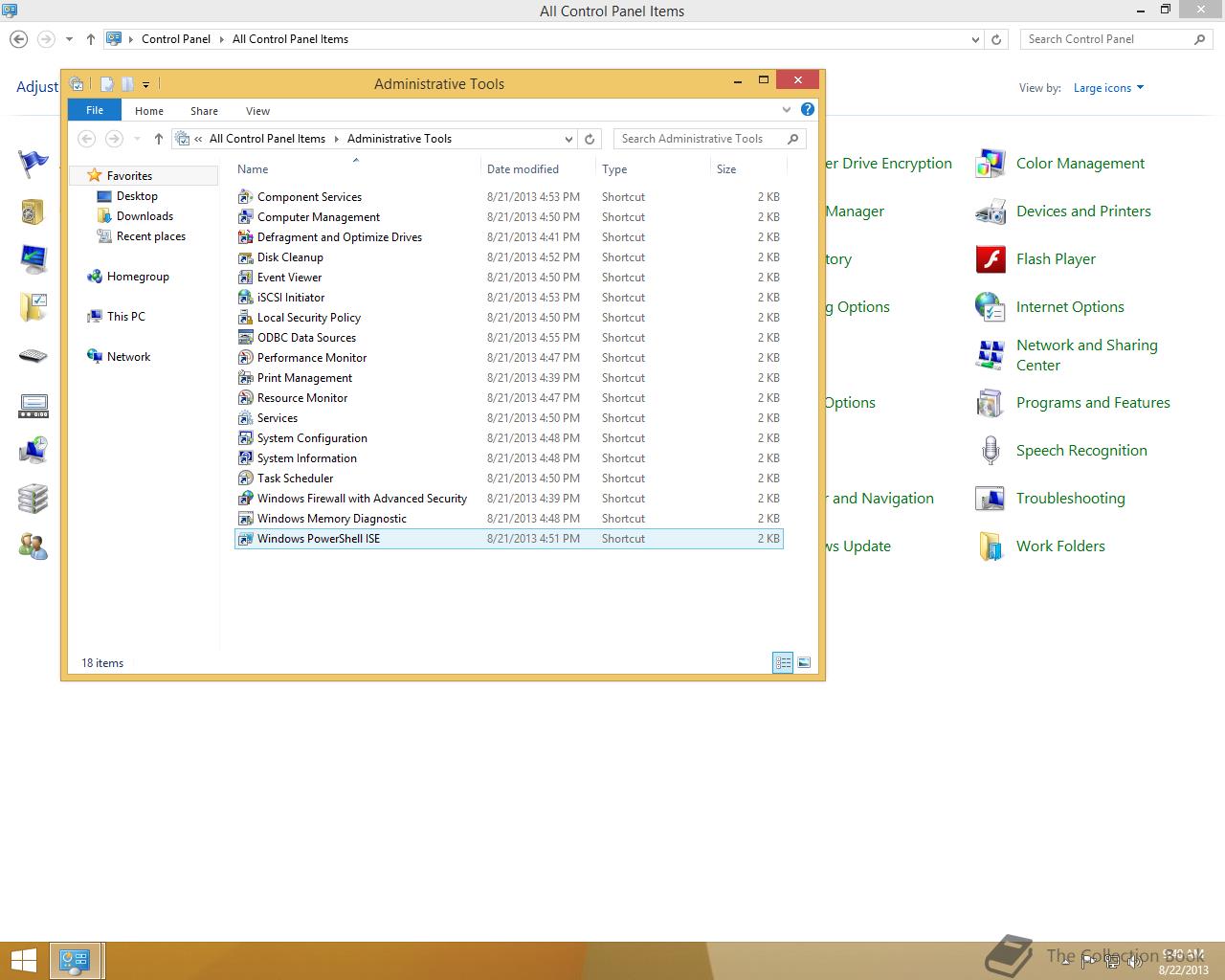Image resolution: width=1225 pixels, height=980 pixels.
Task: Open the Home ribbon tab
Action: (x=149, y=111)
